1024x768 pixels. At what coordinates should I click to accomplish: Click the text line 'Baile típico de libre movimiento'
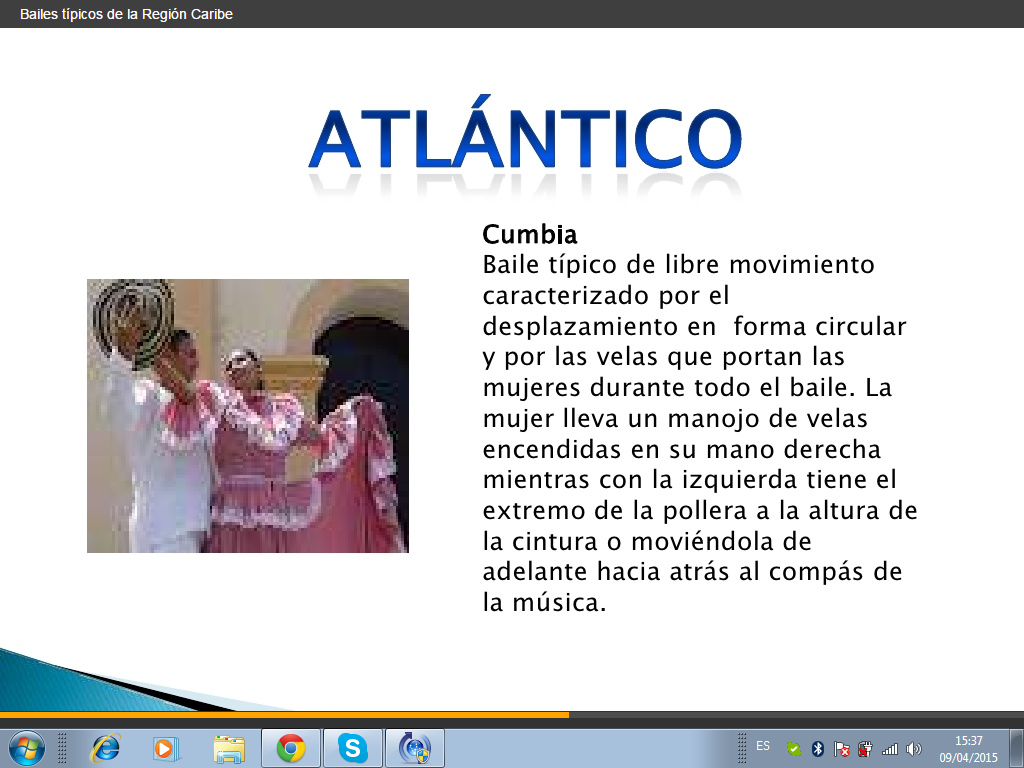pos(679,265)
